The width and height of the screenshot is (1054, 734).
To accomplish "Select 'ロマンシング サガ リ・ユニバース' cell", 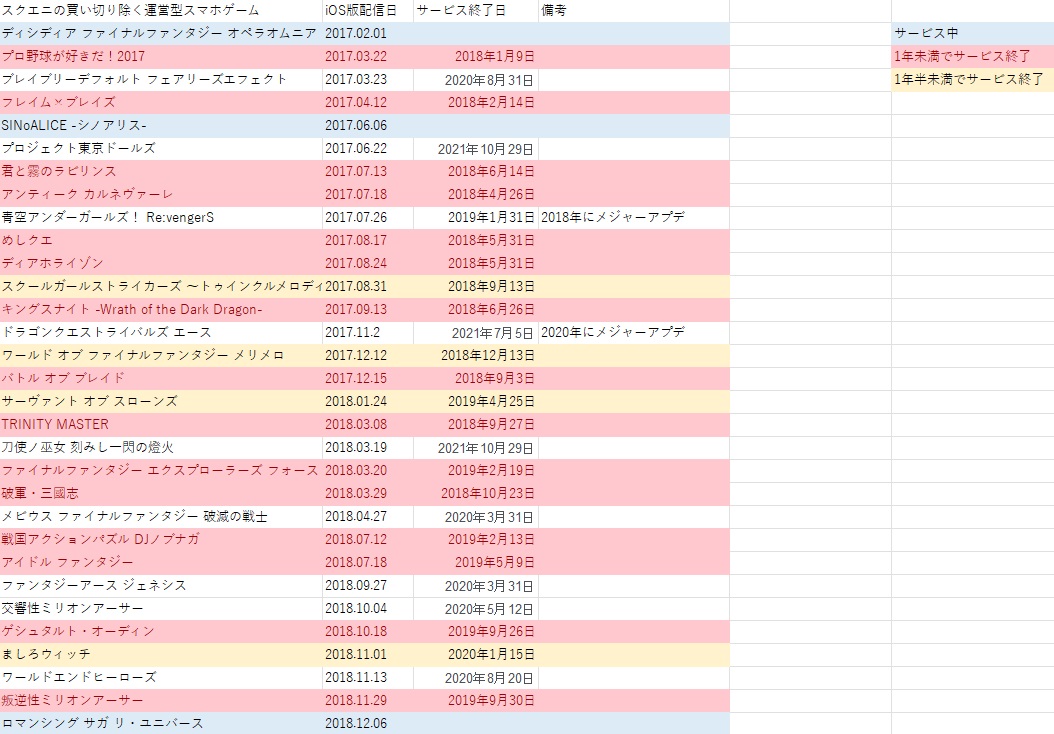I will click(x=161, y=723).
